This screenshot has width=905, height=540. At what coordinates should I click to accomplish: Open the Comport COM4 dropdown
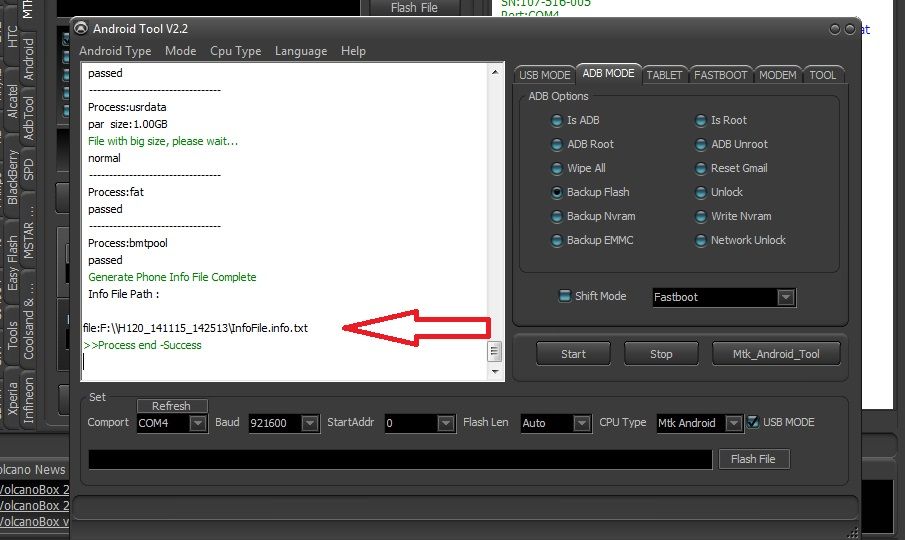[x=198, y=423]
